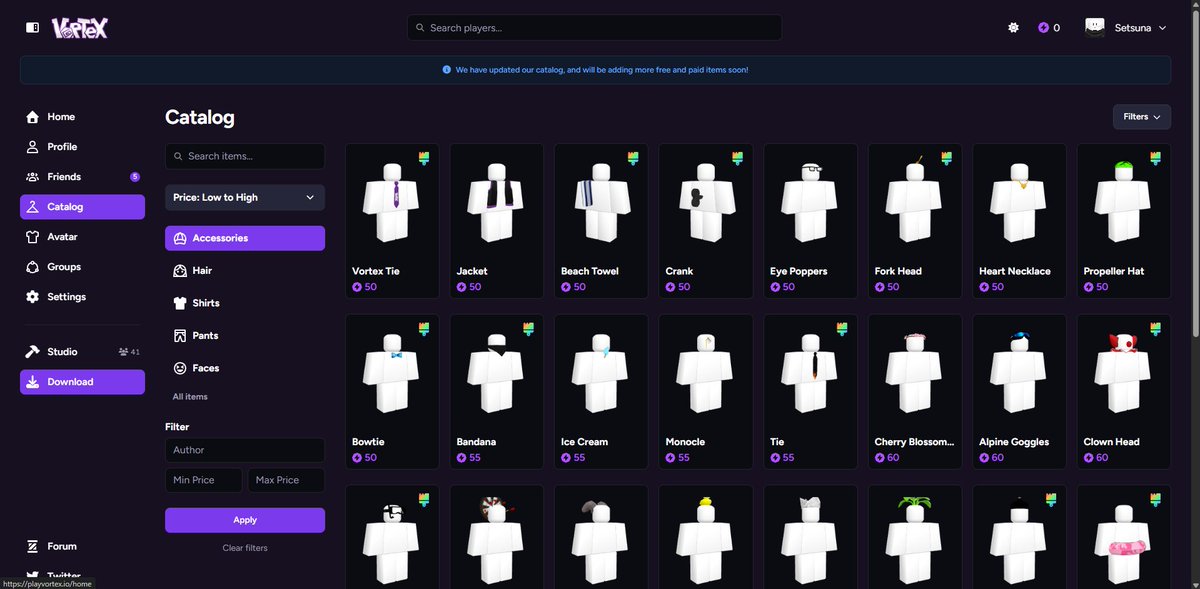Open the currency balance icon
The image size is (1200, 589).
click(x=1043, y=28)
